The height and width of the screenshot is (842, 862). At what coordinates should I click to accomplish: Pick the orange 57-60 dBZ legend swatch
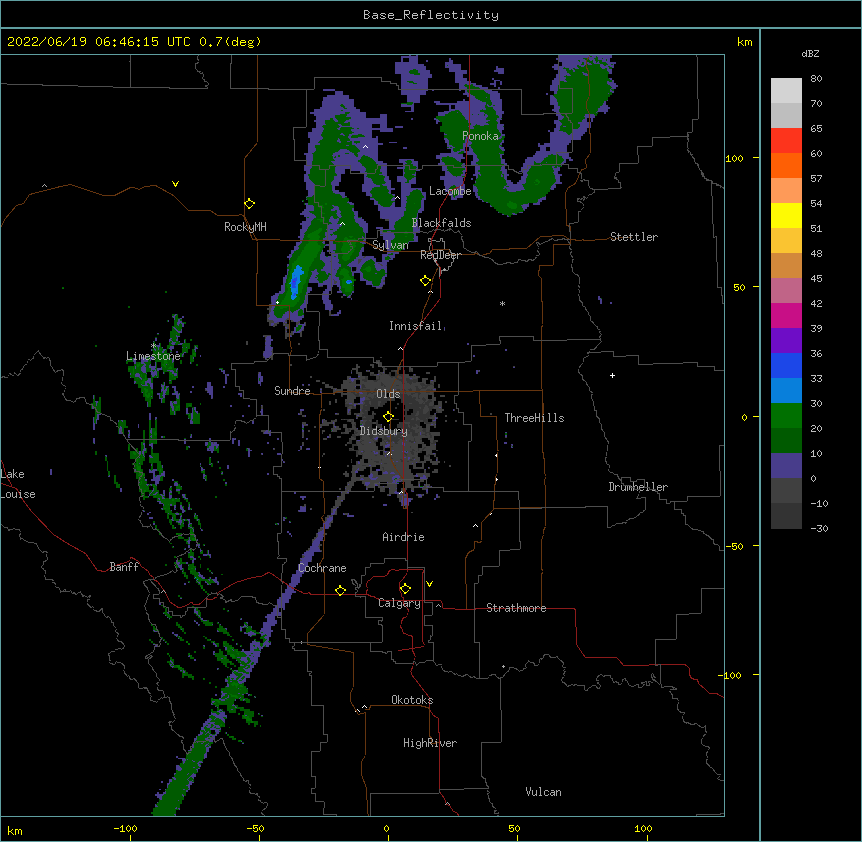pyautogui.click(x=786, y=165)
